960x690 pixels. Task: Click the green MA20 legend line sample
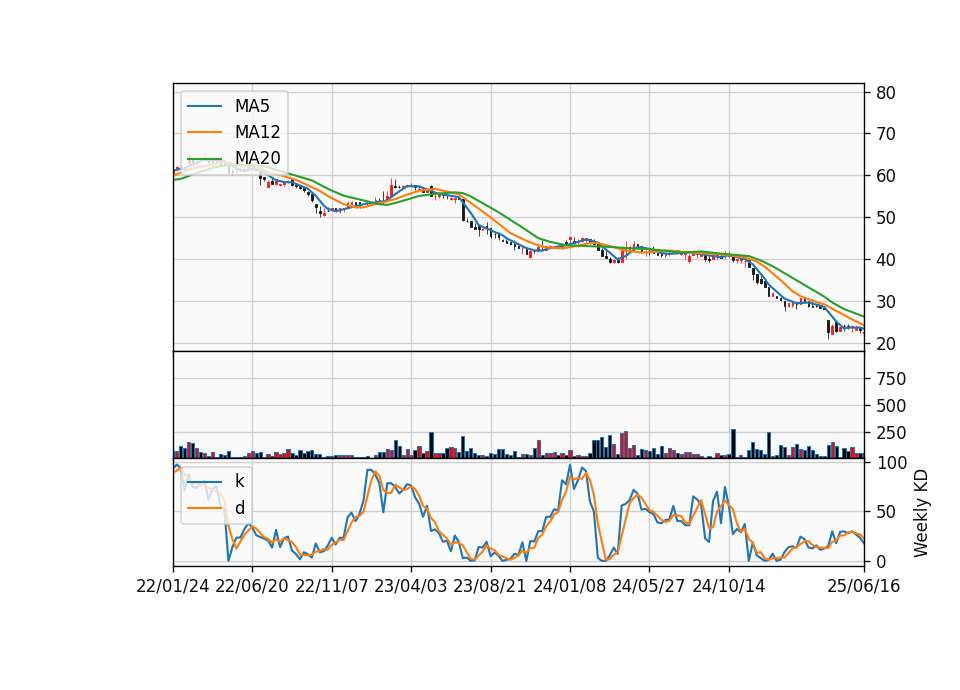(204, 158)
